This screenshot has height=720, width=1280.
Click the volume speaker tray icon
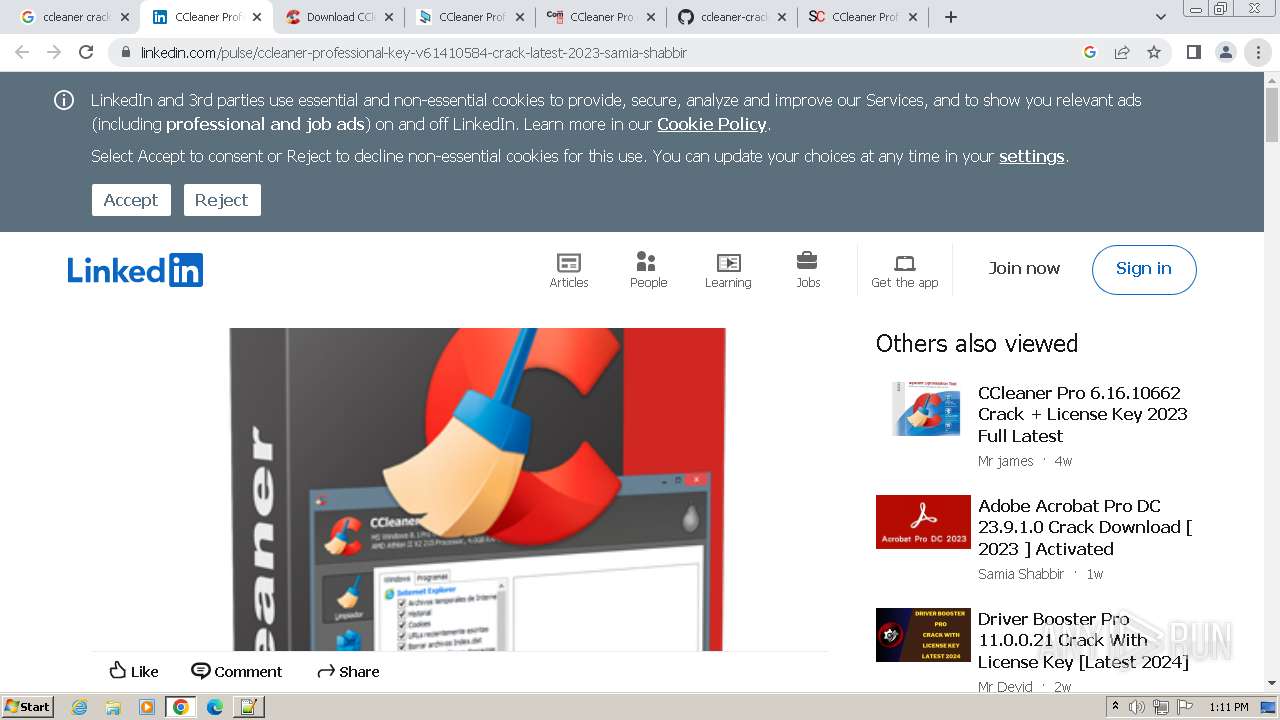click(1138, 707)
